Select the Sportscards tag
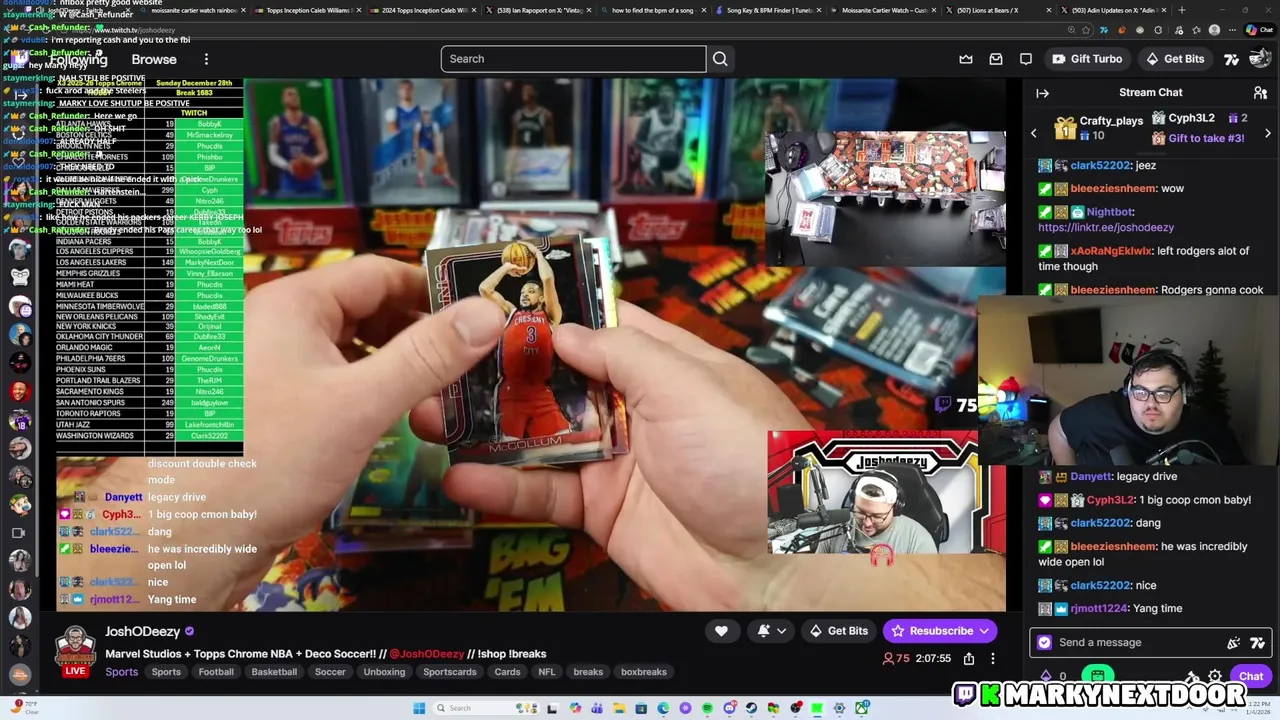 (450, 672)
